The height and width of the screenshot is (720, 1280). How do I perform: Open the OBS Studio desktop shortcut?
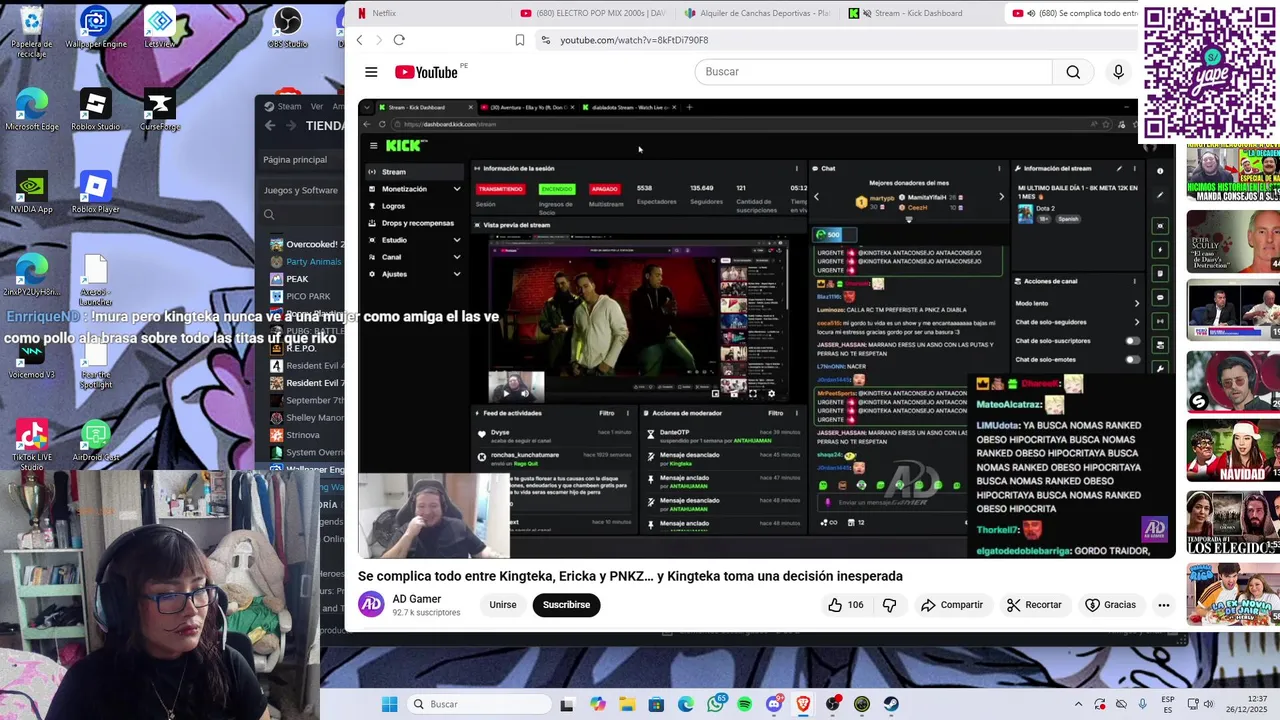(x=288, y=28)
